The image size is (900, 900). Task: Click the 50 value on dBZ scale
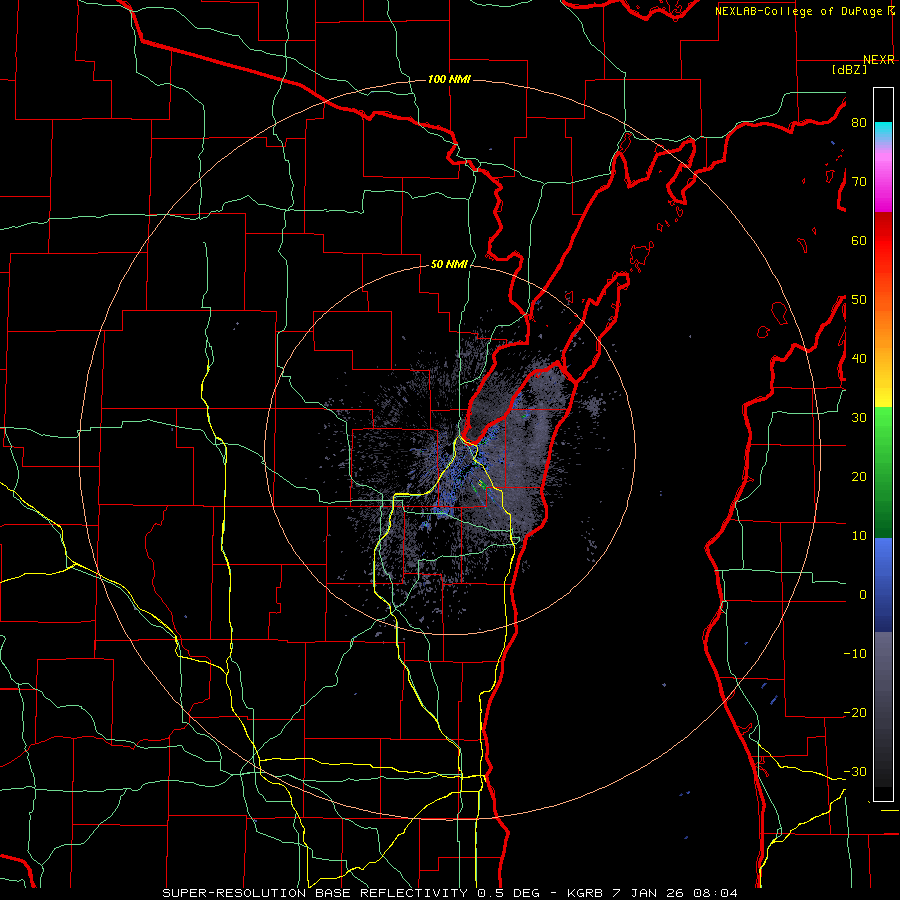coord(859,300)
